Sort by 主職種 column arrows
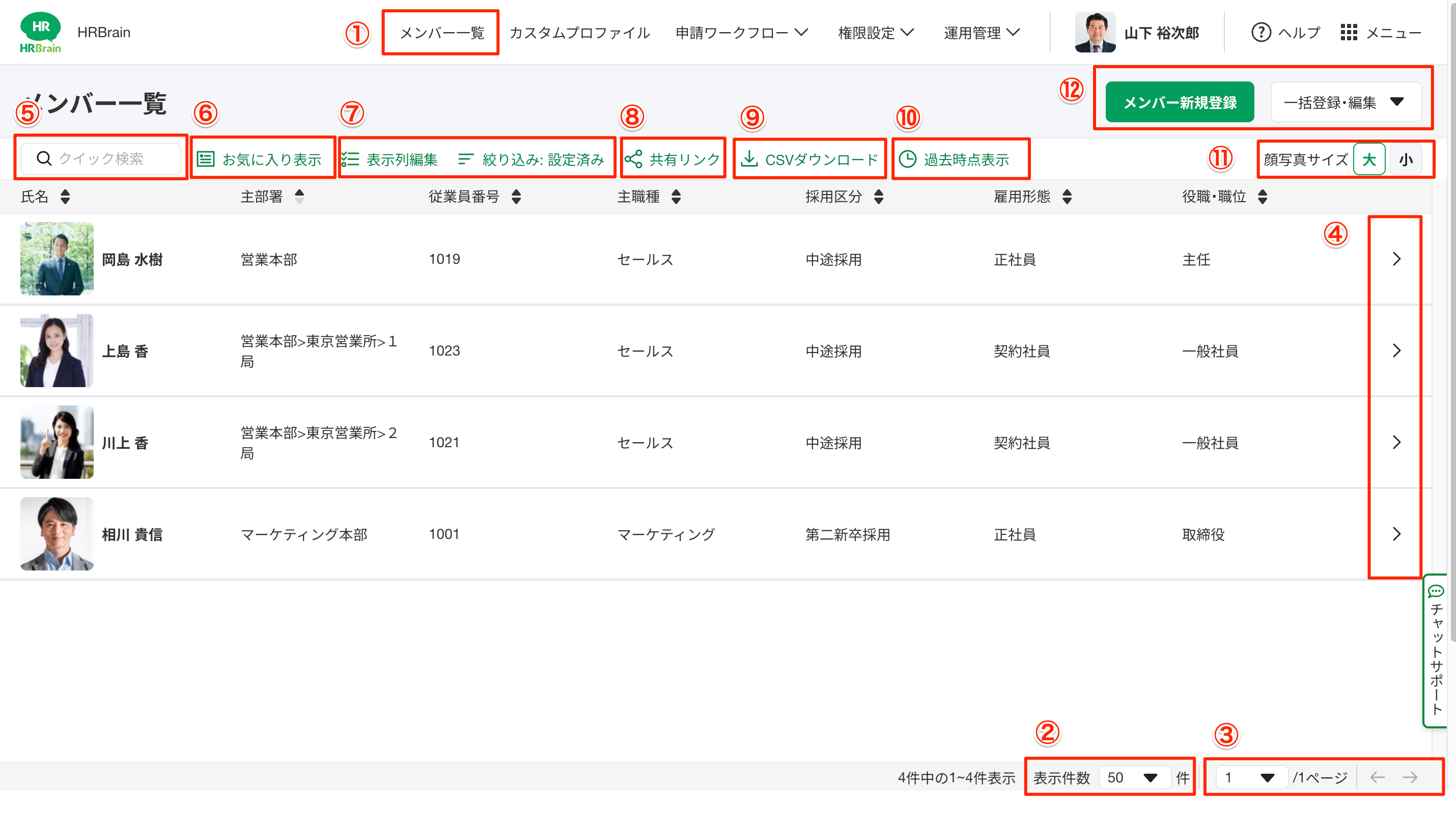The height and width of the screenshot is (817, 1456). point(676,197)
